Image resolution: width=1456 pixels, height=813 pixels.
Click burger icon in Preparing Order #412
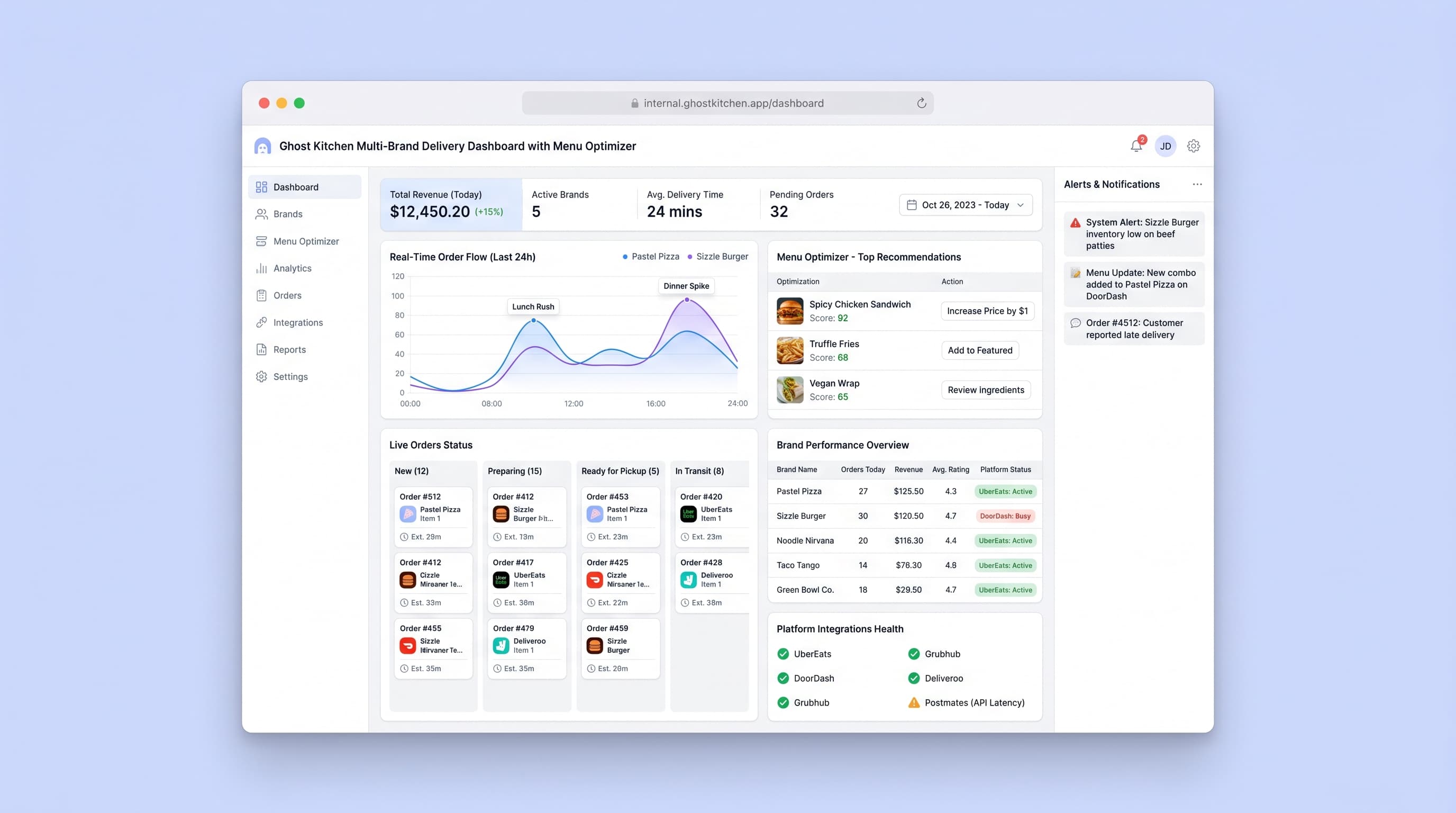click(x=501, y=514)
